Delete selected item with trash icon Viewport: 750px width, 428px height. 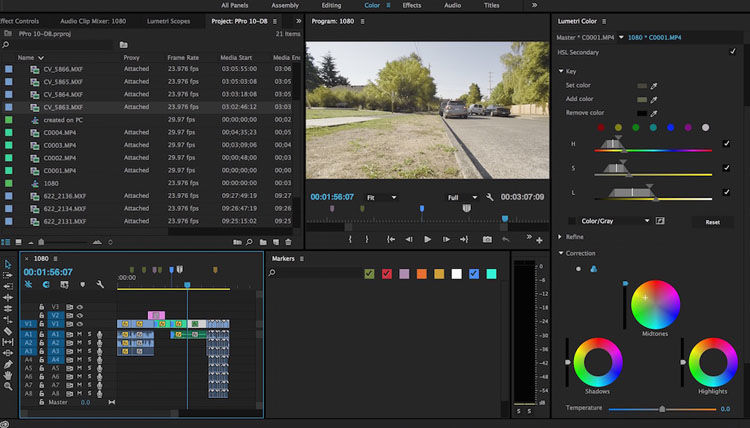[x=288, y=242]
